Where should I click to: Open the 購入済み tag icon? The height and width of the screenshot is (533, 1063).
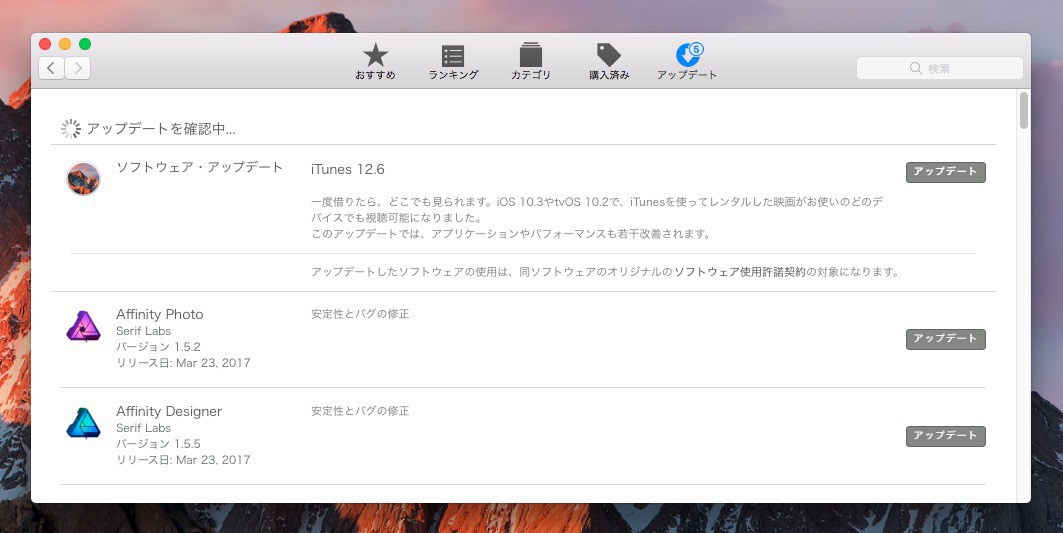tap(608, 54)
